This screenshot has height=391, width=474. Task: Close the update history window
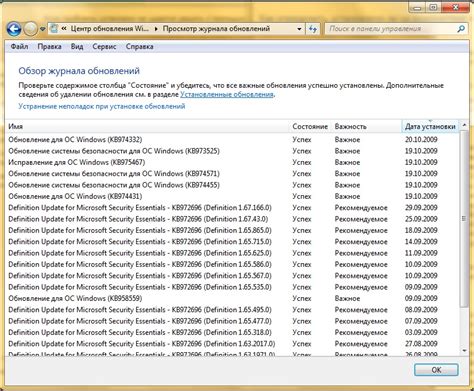[x=455, y=7]
